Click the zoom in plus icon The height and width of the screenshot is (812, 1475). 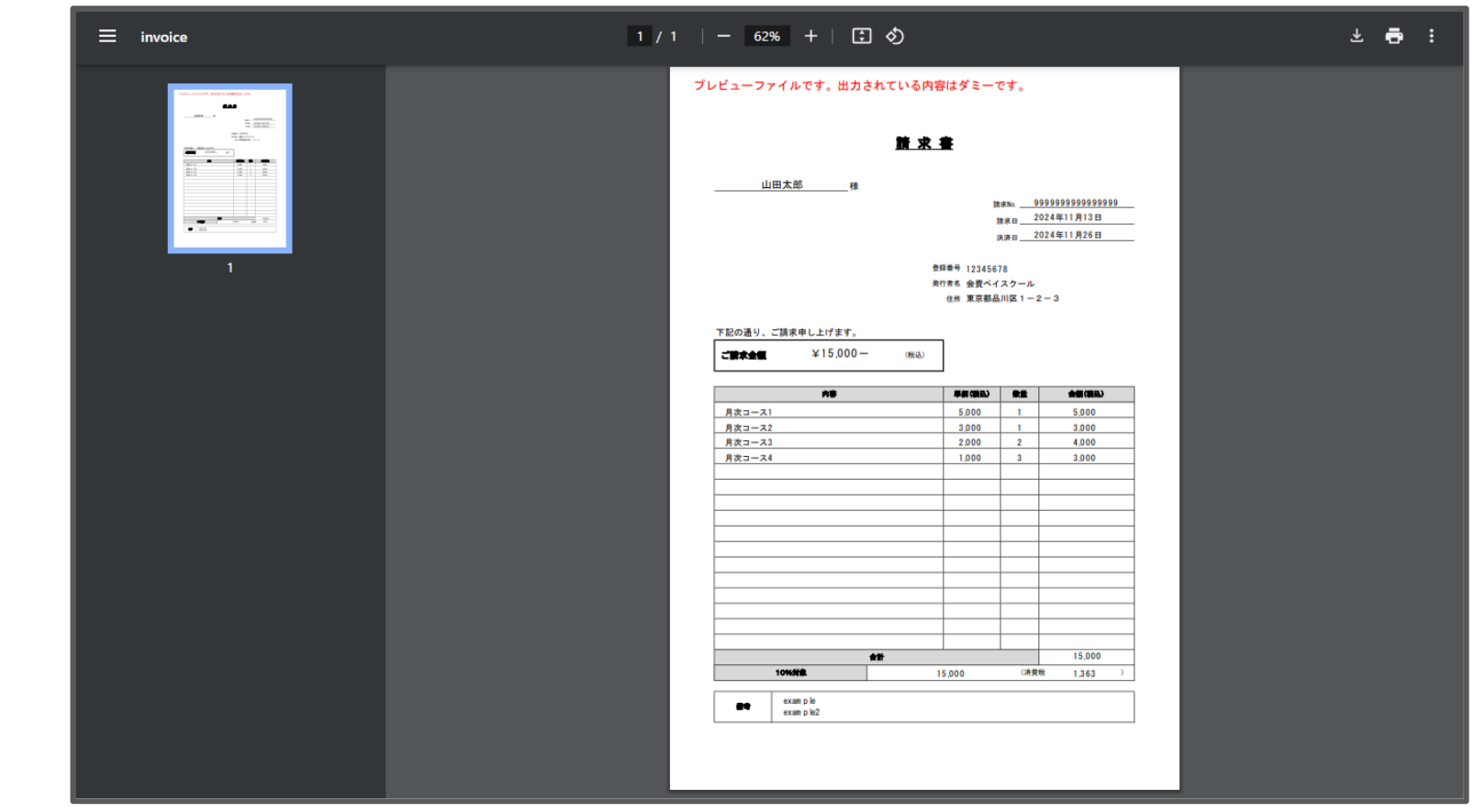point(810,37)
